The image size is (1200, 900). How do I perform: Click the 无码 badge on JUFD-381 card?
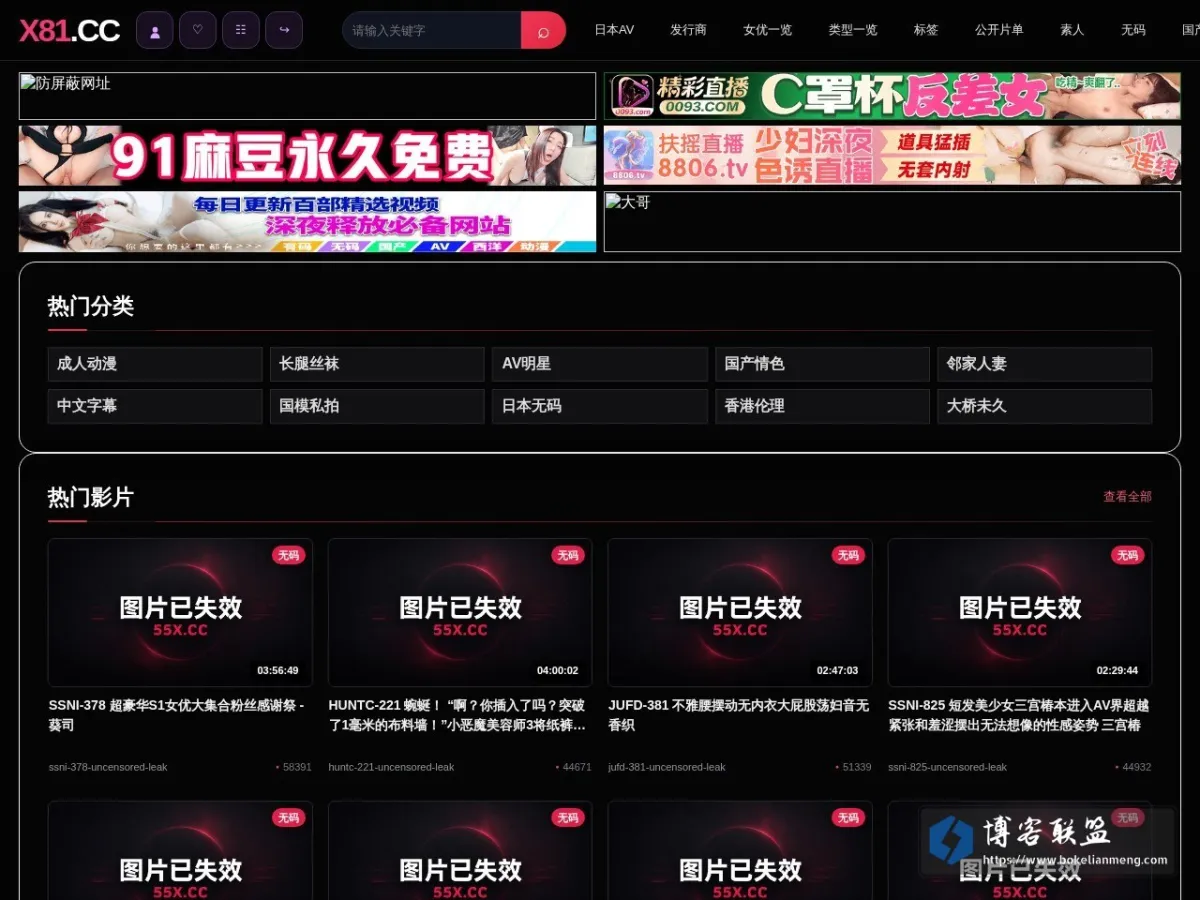tap(848, 555)
